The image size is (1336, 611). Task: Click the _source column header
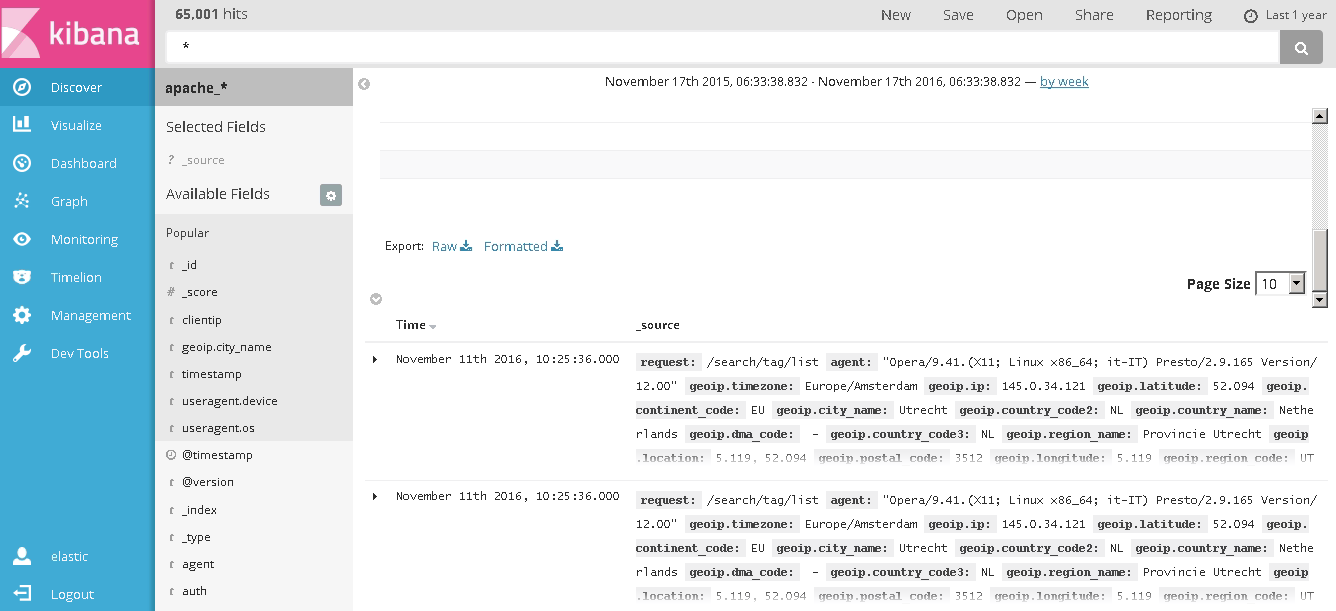tap(658, 325)
